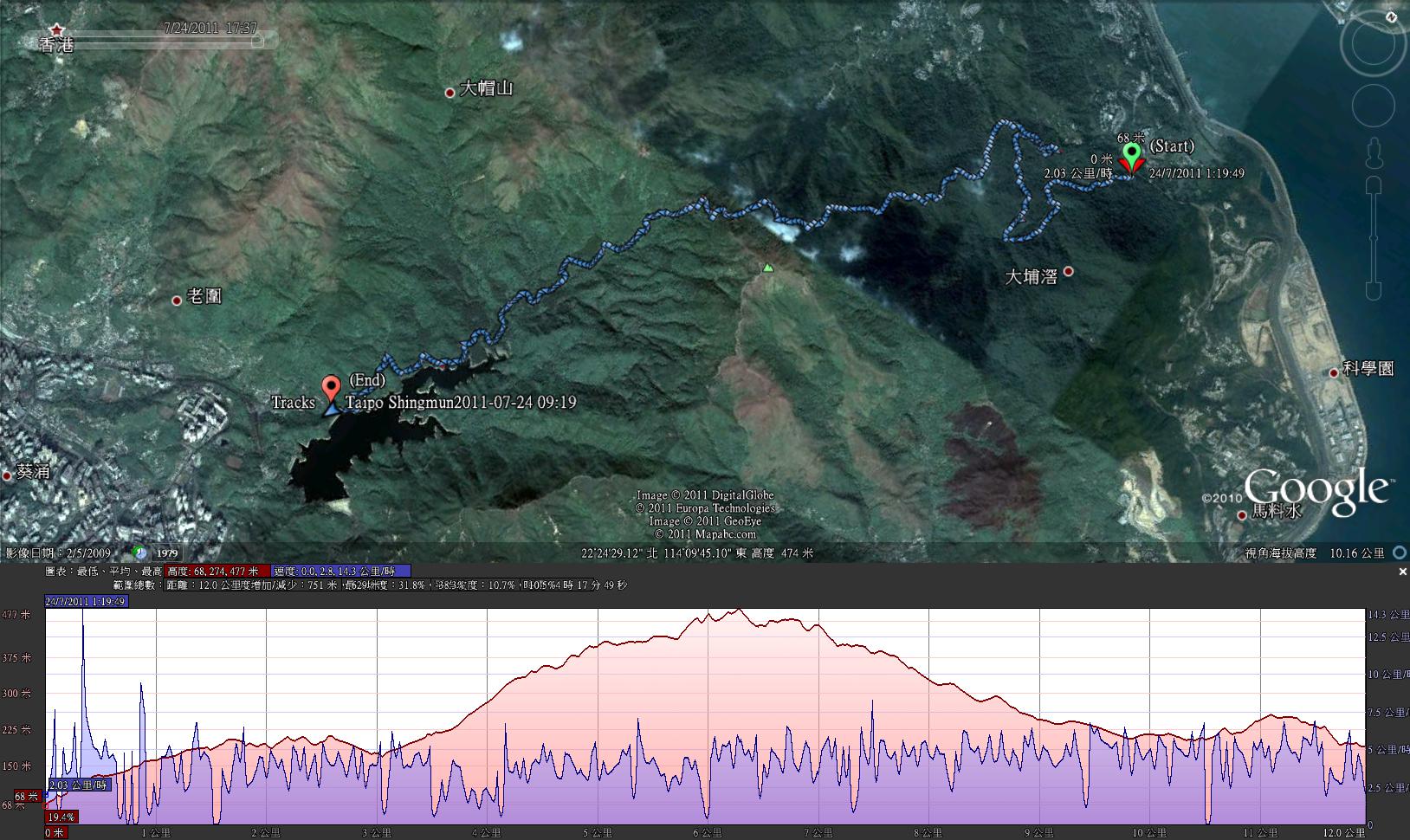Click the look-around joystick ring
This screenshot has width=1410, height=840.
coord(1373,44)
